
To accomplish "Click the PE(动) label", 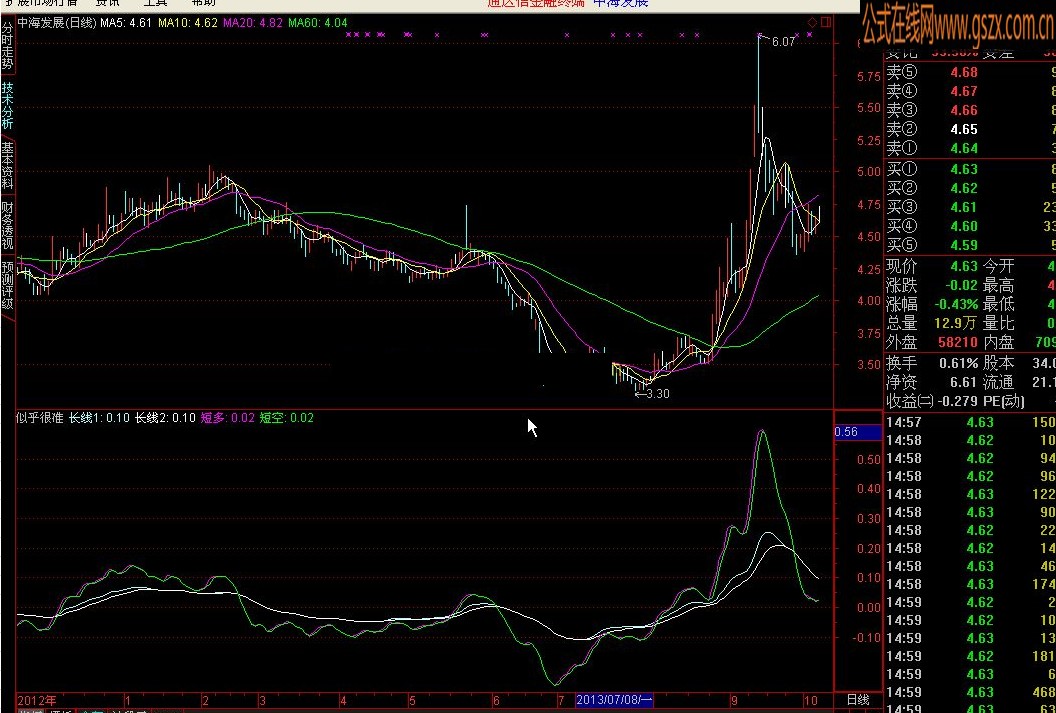I will pyautogui.click(x=1004, y=401).
